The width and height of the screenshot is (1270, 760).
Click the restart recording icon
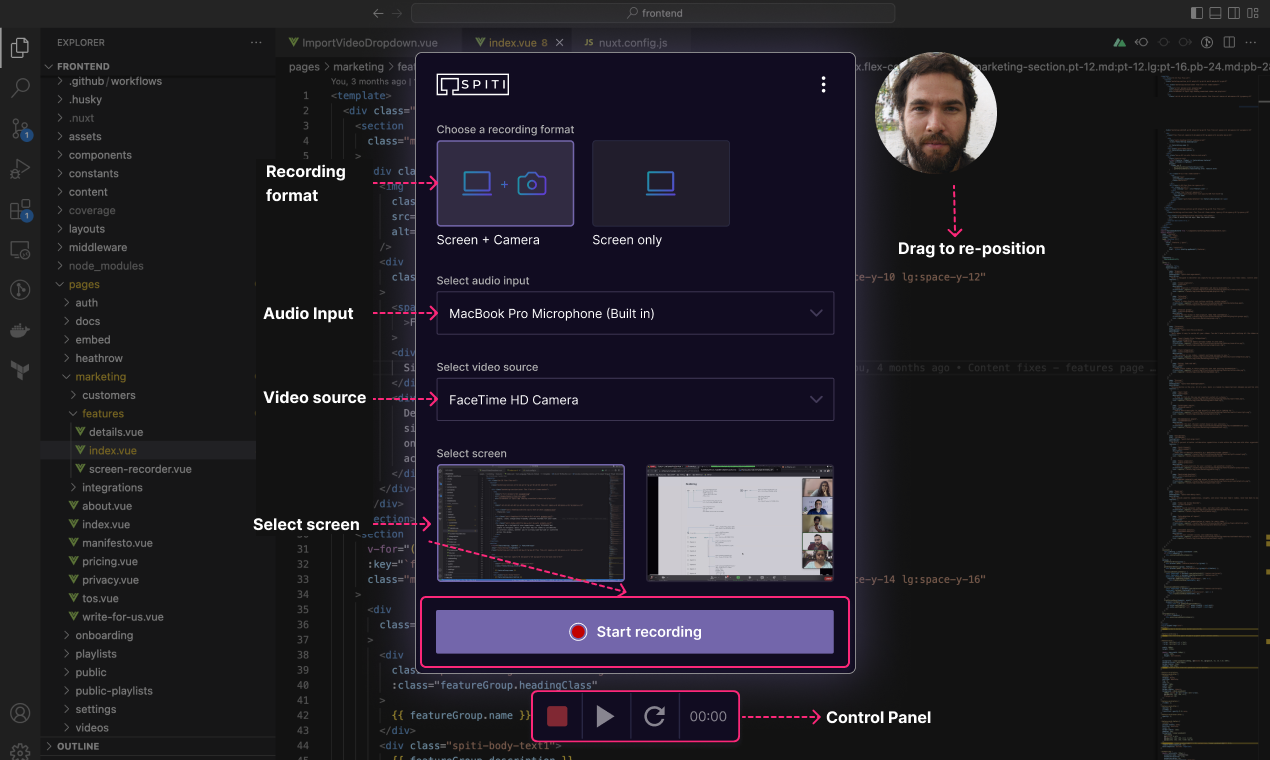[654, 716]
